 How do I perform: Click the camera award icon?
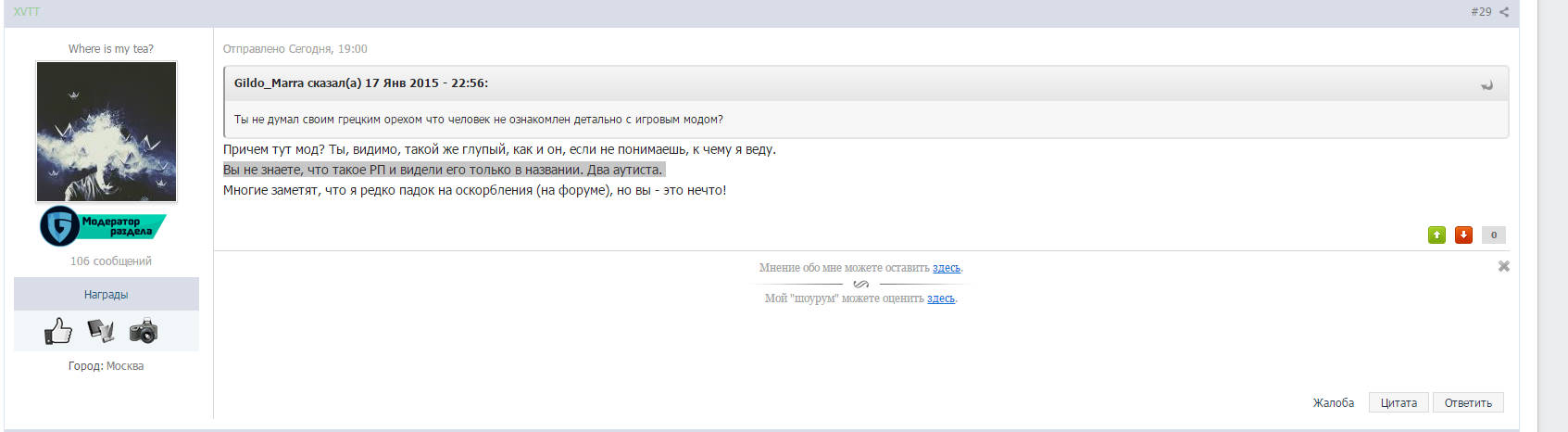144,331
